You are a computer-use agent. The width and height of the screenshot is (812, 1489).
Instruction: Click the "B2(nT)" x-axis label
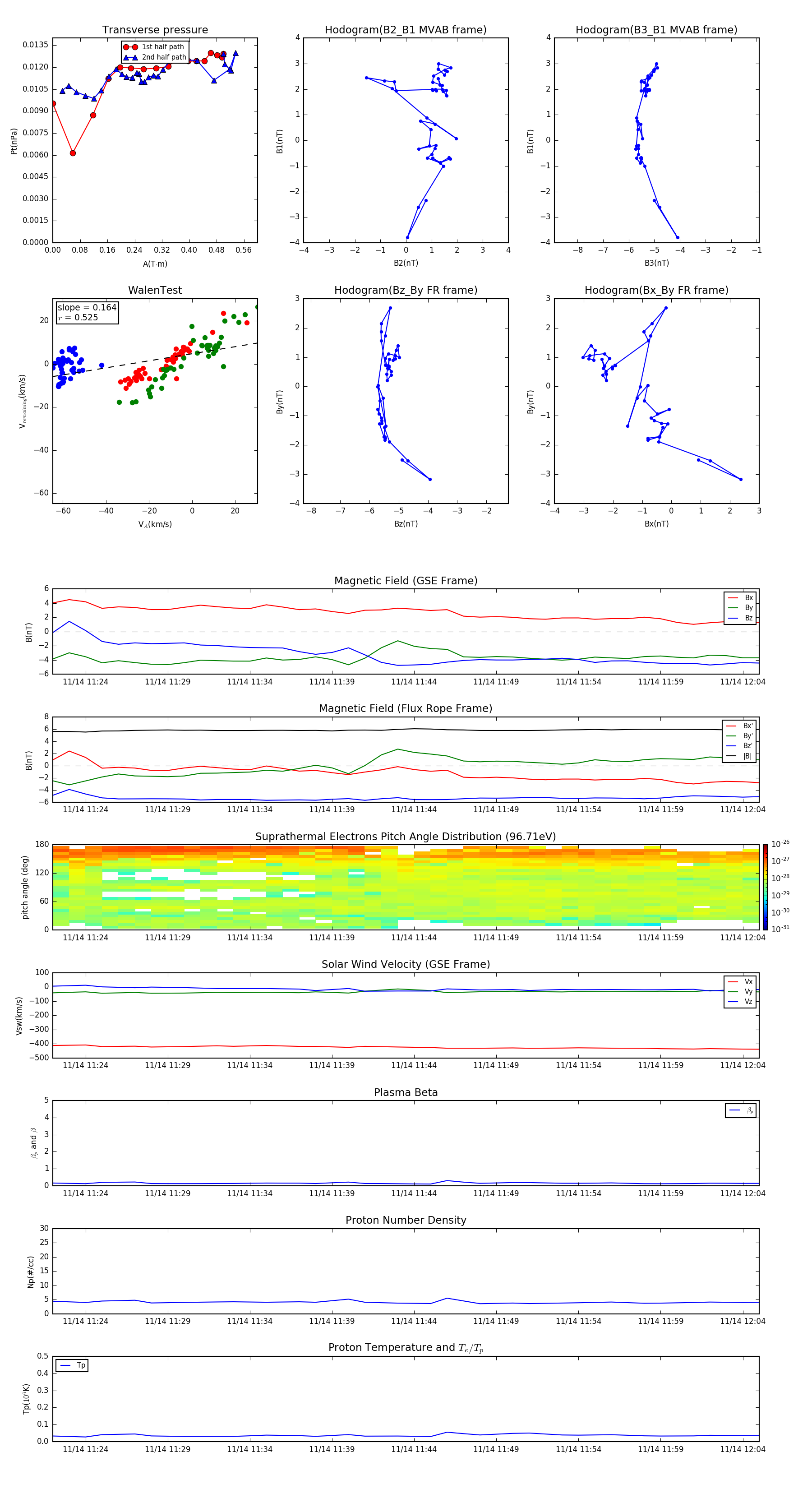point(406,263)
